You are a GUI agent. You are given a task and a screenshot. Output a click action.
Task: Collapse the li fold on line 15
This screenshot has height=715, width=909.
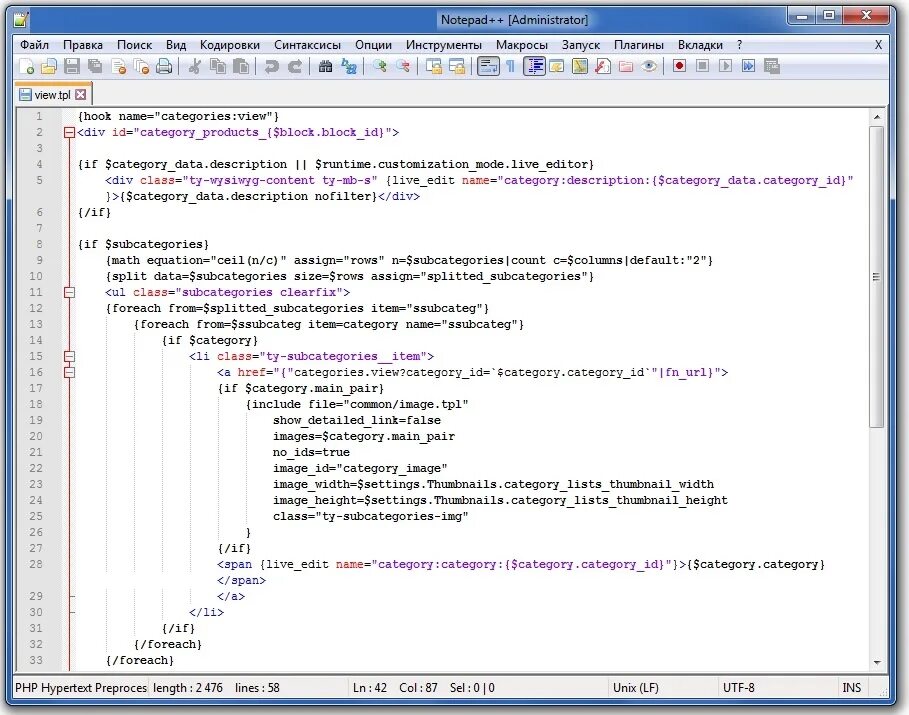coord(69,356)
